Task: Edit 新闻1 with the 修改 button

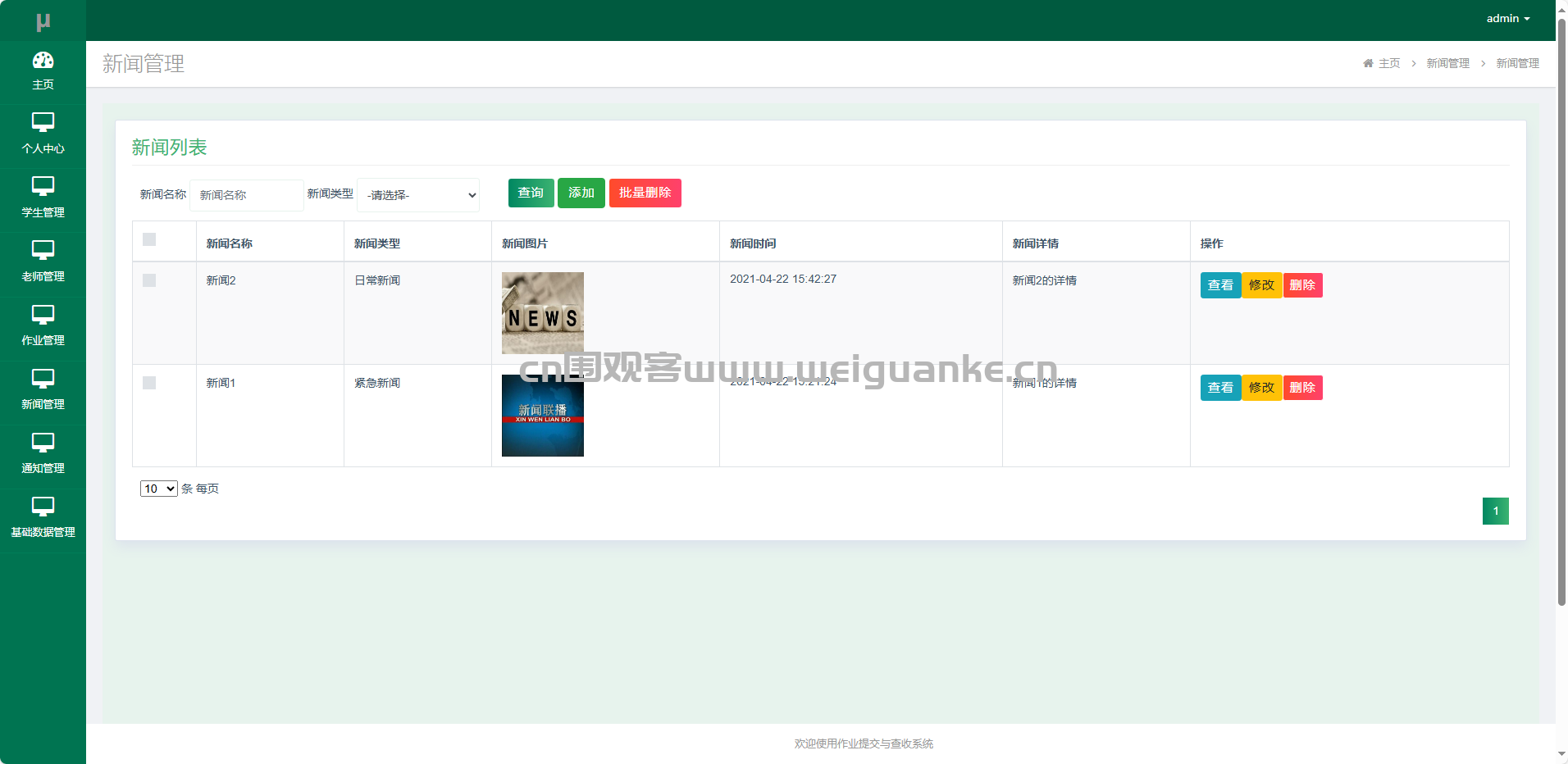Action: pyautogui.click(x=1261, y=388)
